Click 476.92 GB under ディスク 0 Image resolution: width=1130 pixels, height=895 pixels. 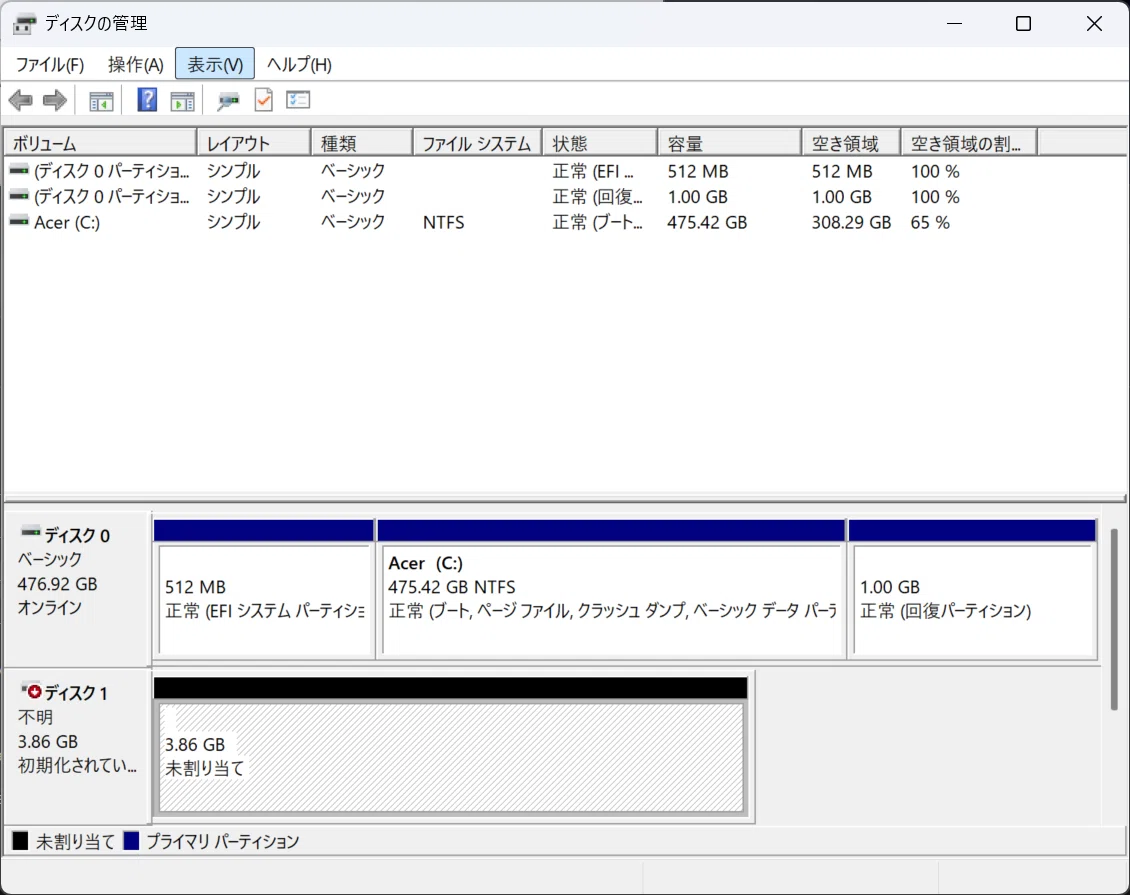57,584
